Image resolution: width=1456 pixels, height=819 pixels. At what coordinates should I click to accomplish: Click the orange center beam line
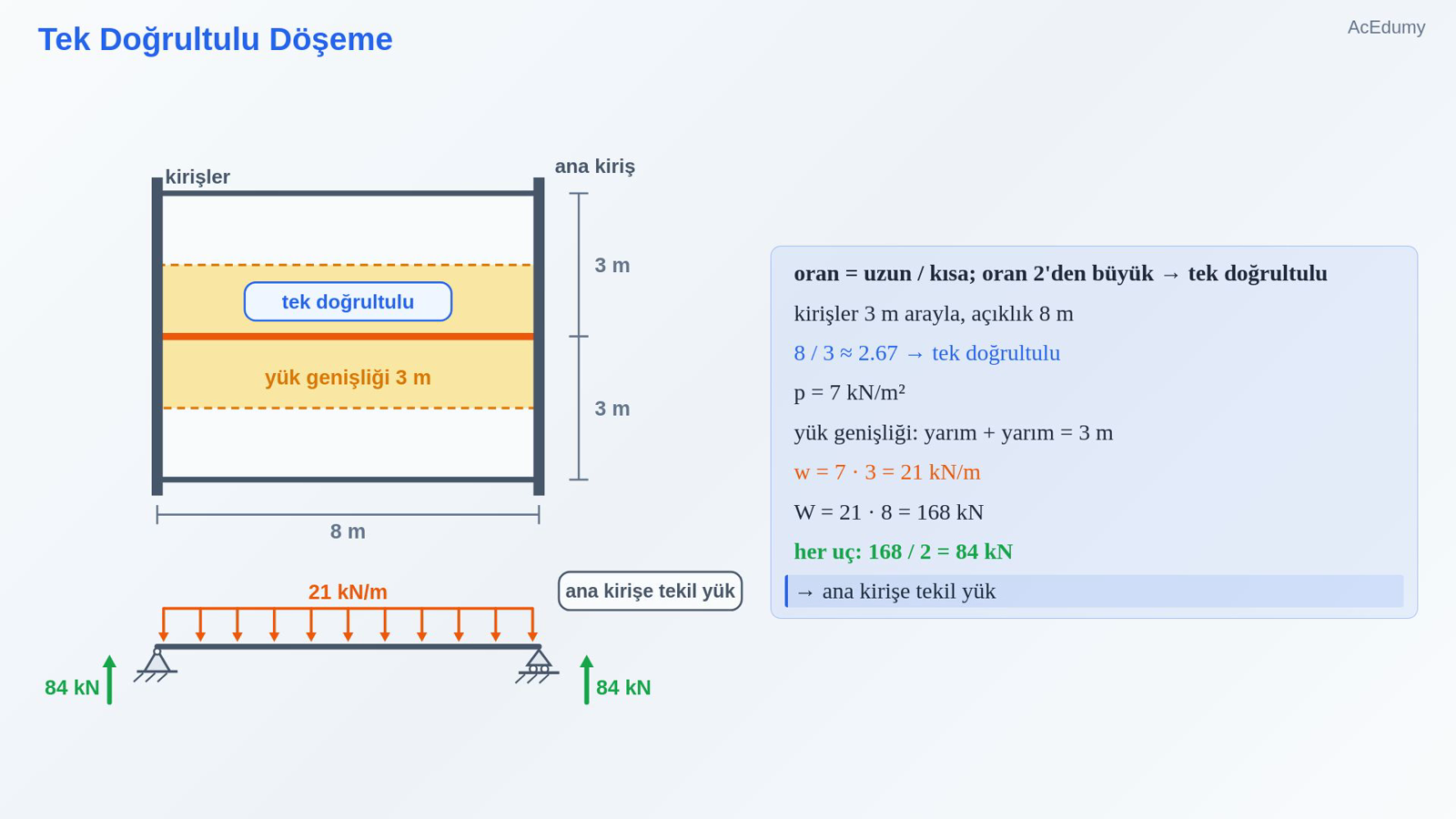click(348, 337)
